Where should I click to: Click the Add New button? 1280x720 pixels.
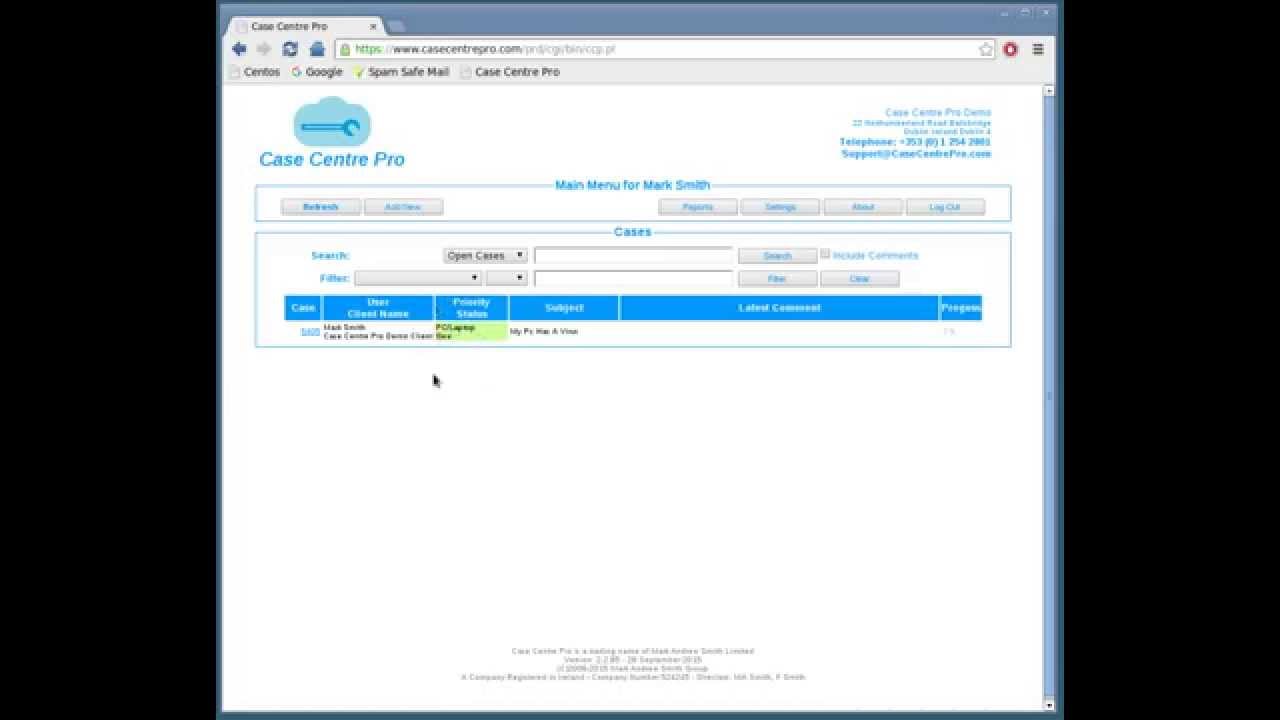(403, 207)
